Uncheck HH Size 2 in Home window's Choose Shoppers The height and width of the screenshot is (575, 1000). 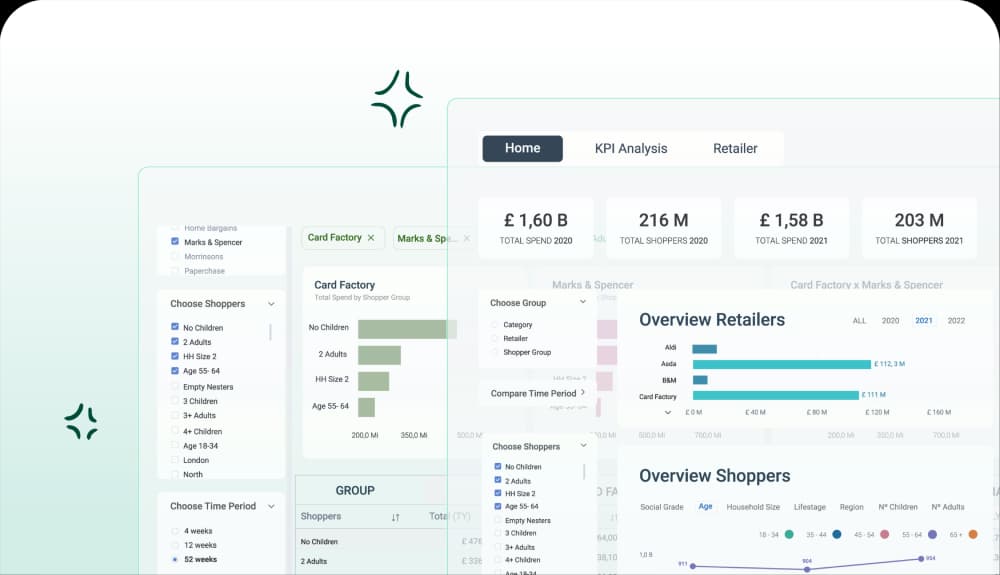click(x=497, y=493)
